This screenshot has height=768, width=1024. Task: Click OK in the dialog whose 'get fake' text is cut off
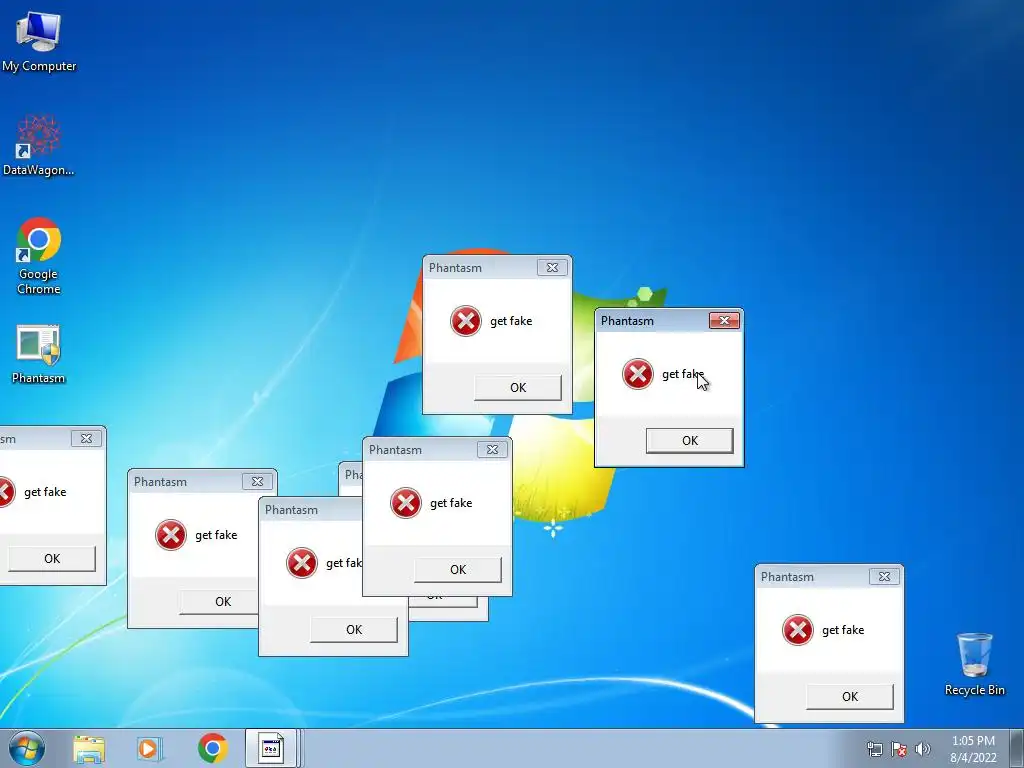354,630
